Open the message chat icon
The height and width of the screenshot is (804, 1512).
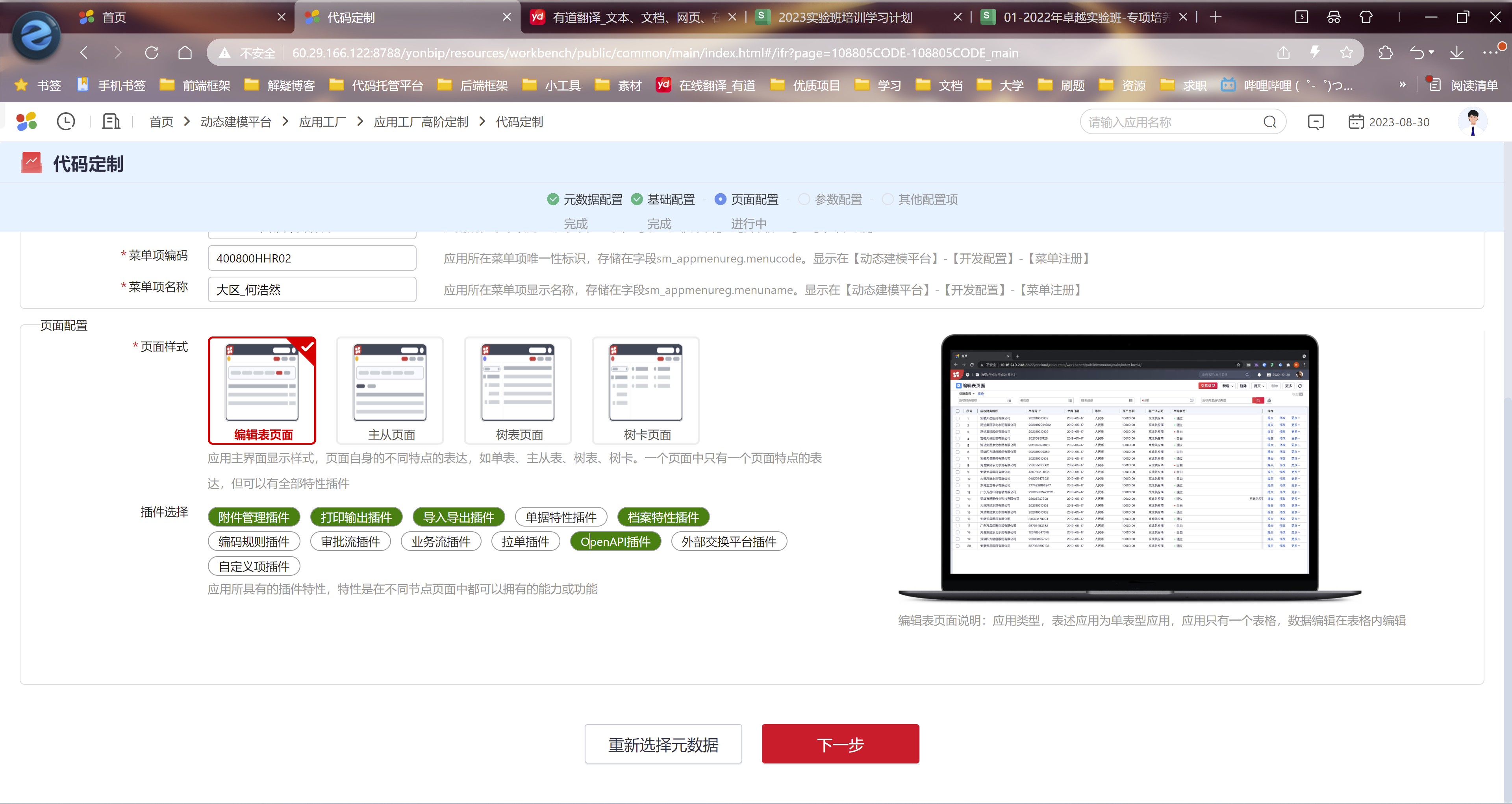1316,122
